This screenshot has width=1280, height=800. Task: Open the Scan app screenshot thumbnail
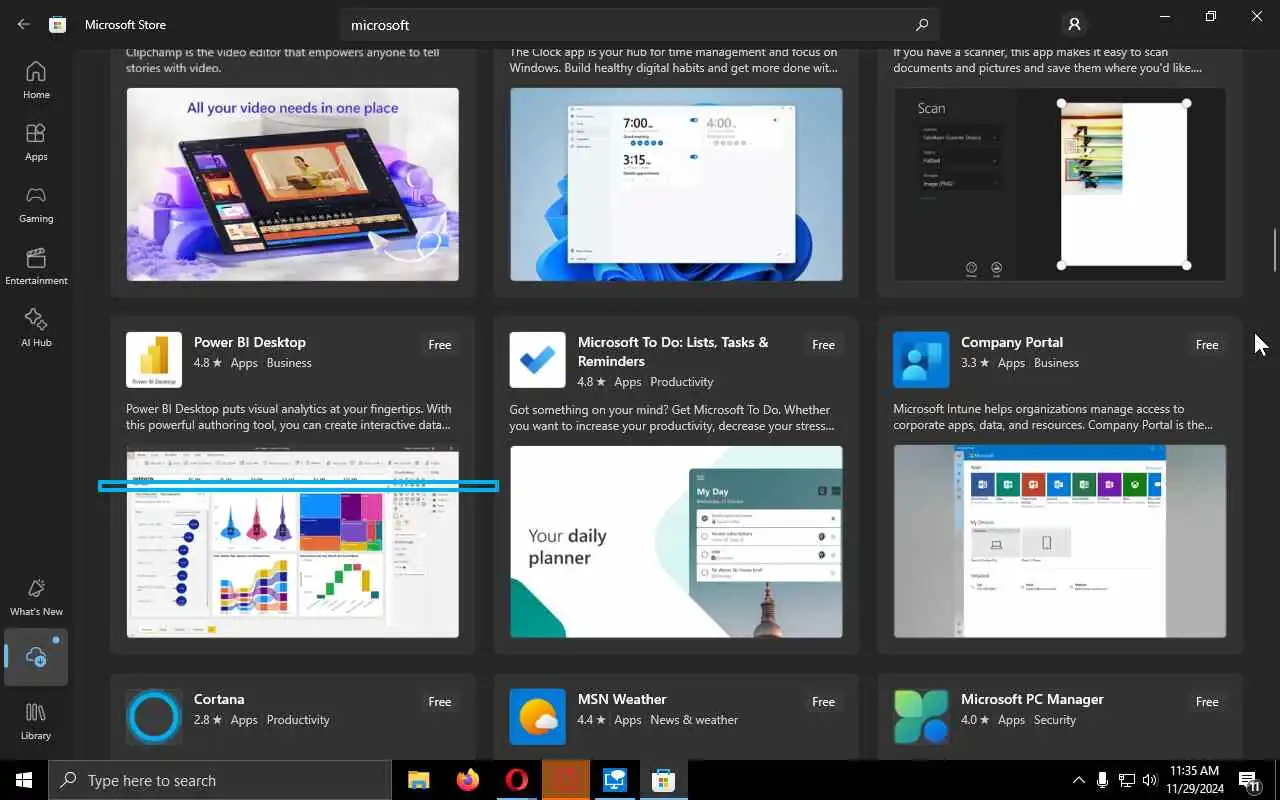coord(1060,184)
